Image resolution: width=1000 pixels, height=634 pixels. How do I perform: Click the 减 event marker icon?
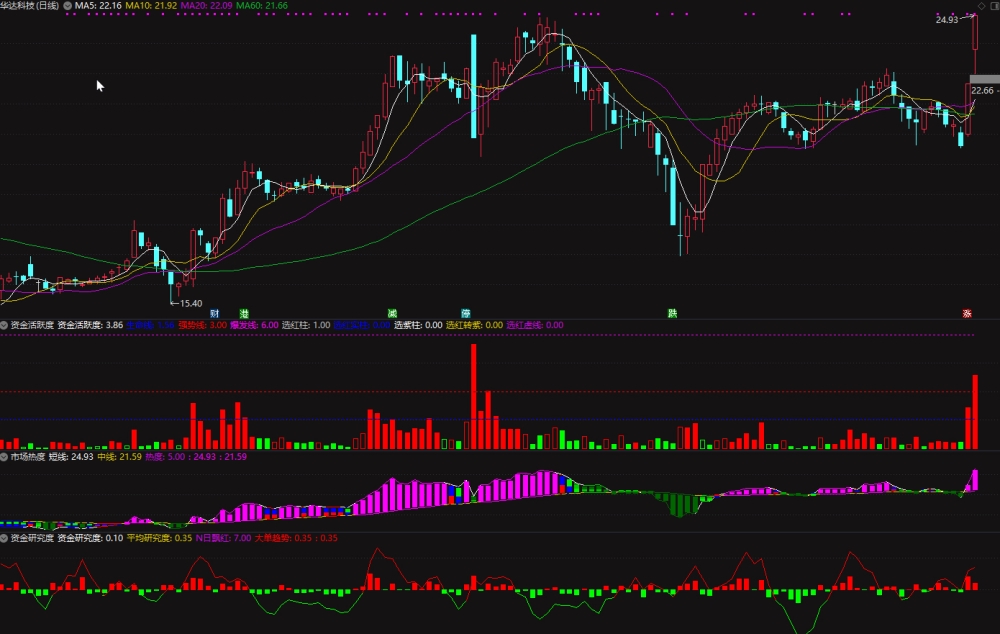pos(392,314)
